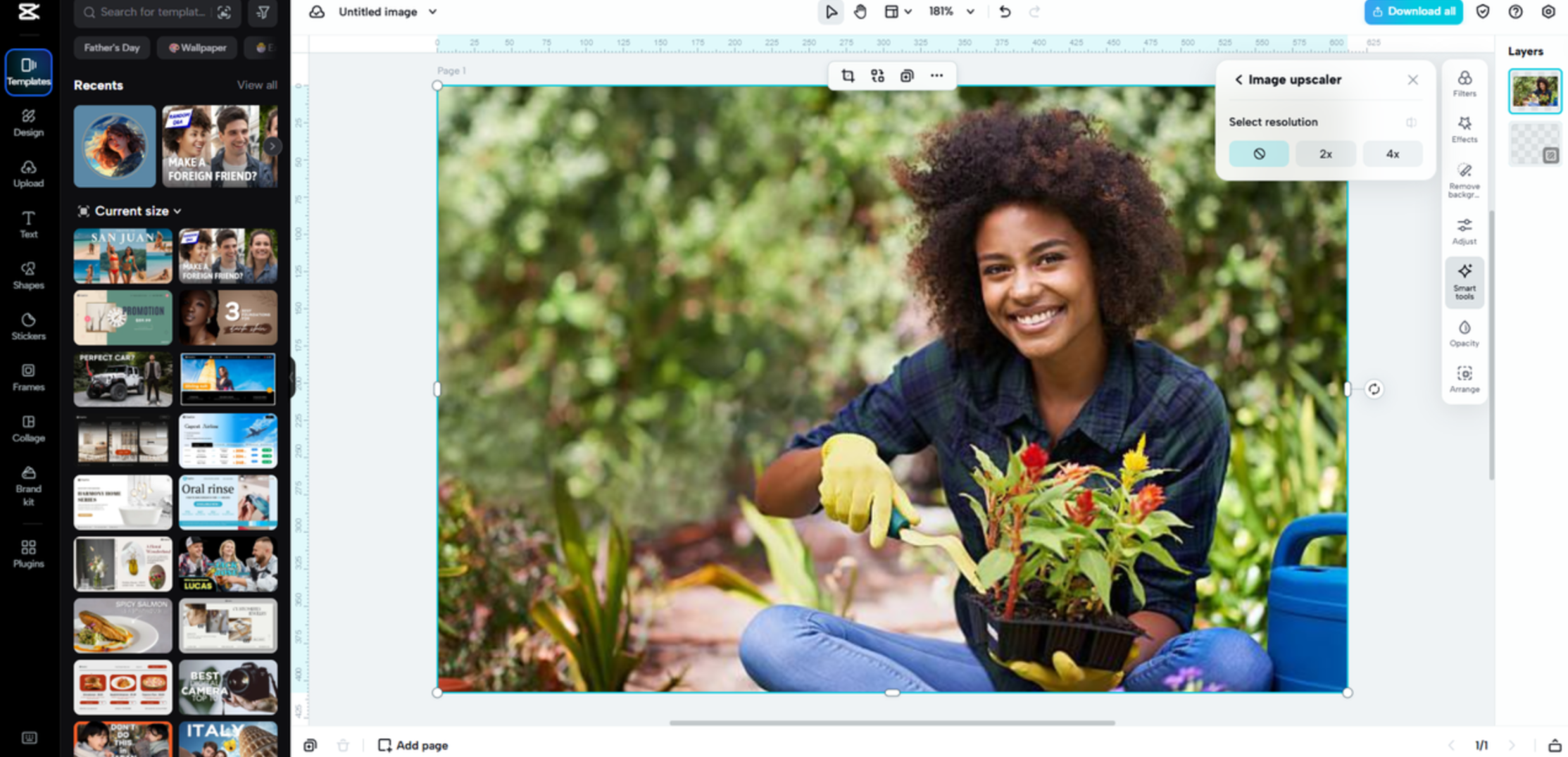The height and width of the screenshot is (757, 1568).
Task: Select the Hand pan tool in the toolbar
Action: 860,12
